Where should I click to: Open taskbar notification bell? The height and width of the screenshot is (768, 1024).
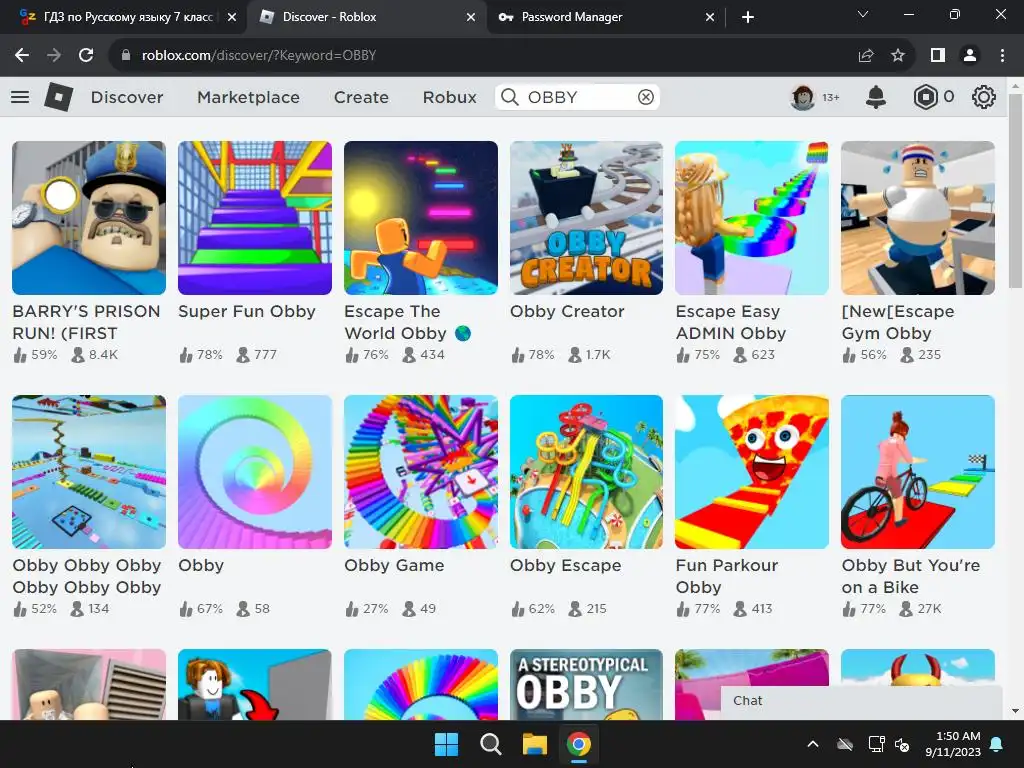click(997, 744)
